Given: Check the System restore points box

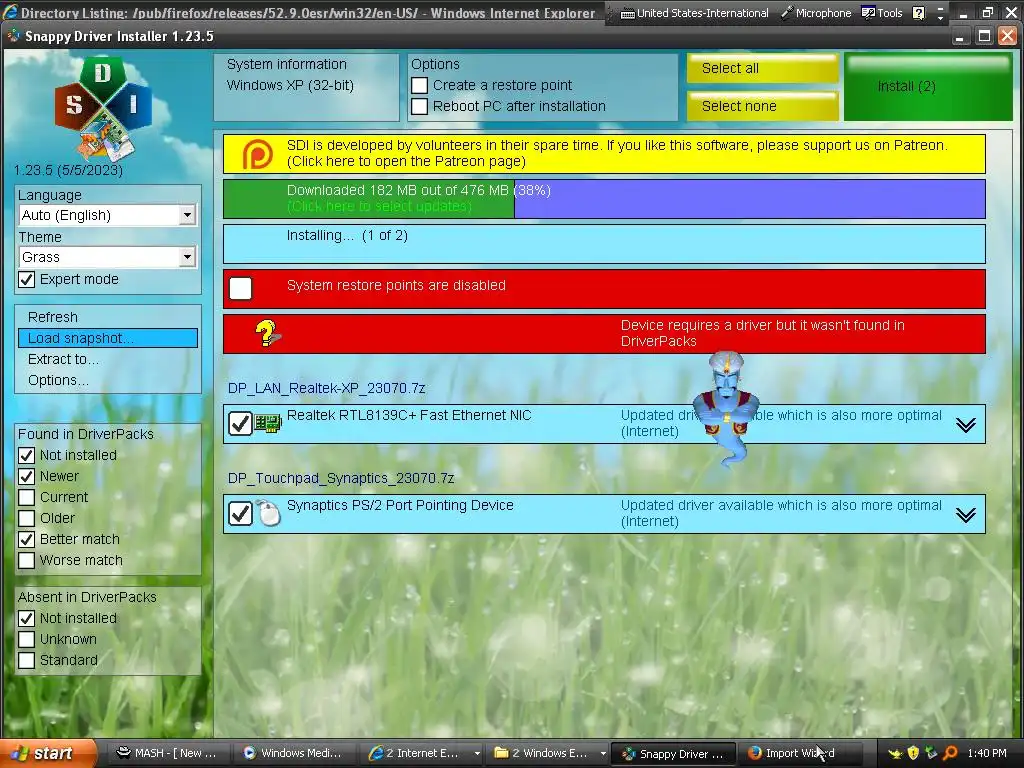Looking at the screenshot, I should [240, 289].
